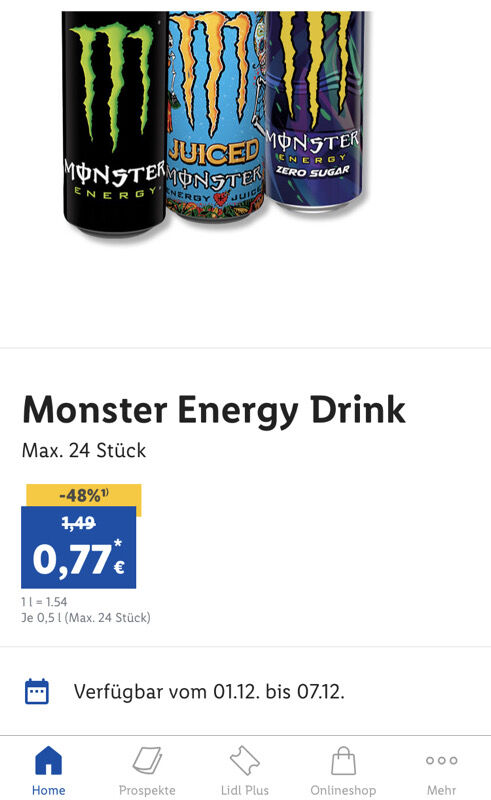Open the Mehr three-dots icon

(441, 760)
